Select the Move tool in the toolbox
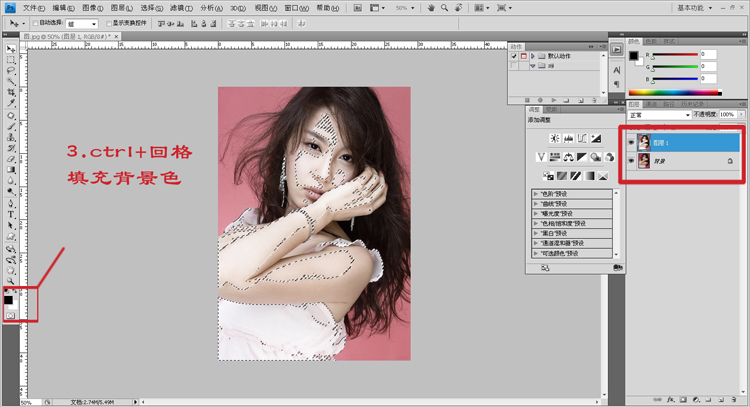 [11, 48]
